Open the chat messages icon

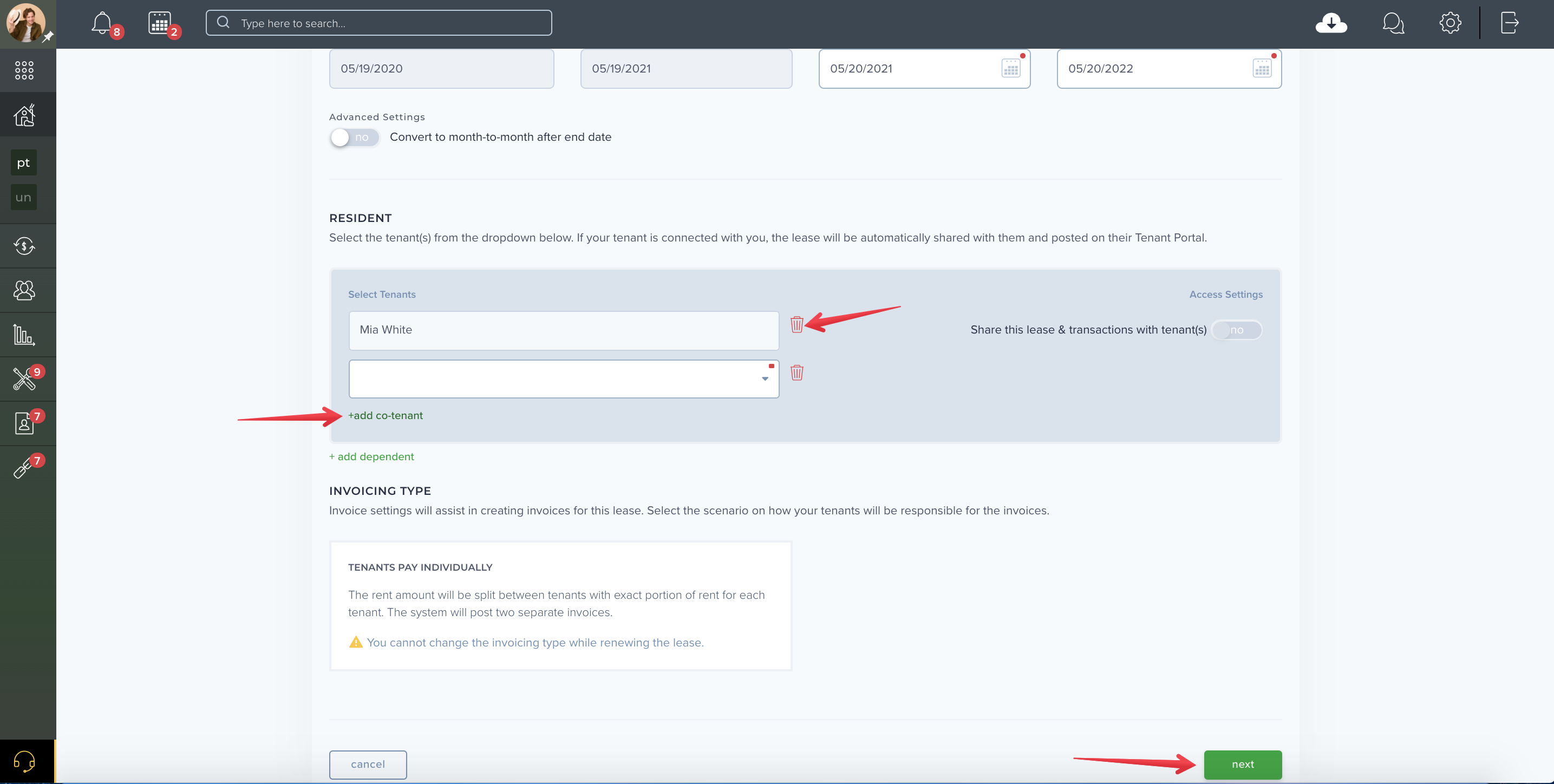click(1393, 23)
